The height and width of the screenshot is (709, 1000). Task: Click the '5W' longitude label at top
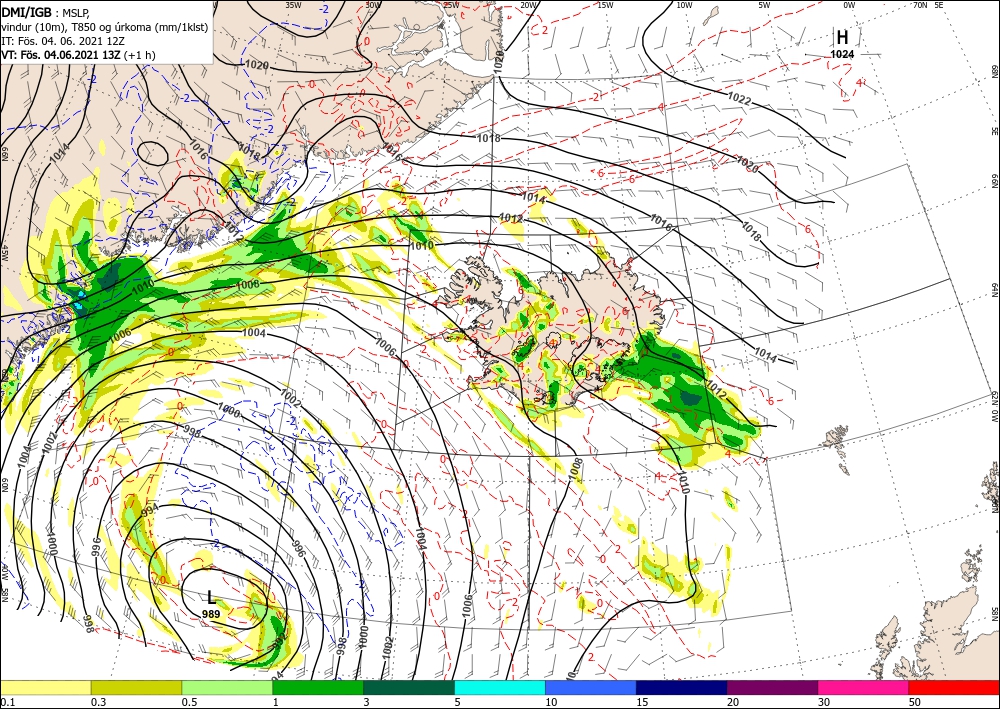[x=765, y=5]
